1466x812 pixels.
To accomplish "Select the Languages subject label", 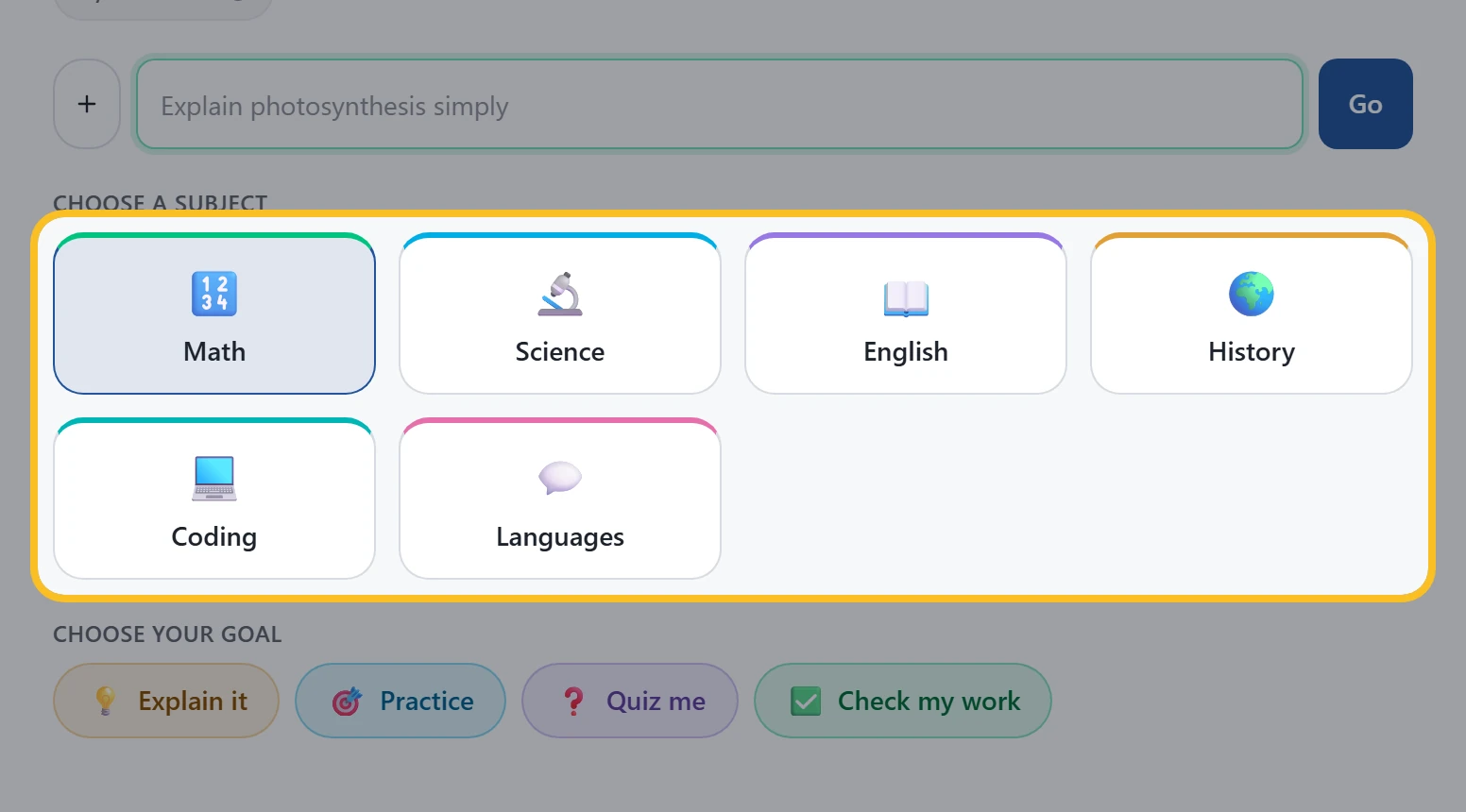I will 560,537.
